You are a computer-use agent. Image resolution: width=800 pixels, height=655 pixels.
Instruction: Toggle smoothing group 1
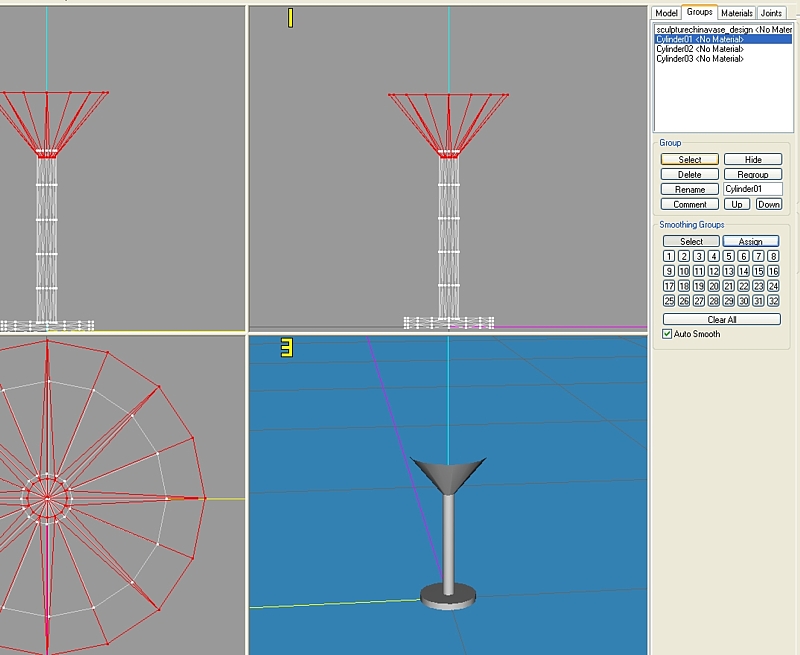point(669,256)
